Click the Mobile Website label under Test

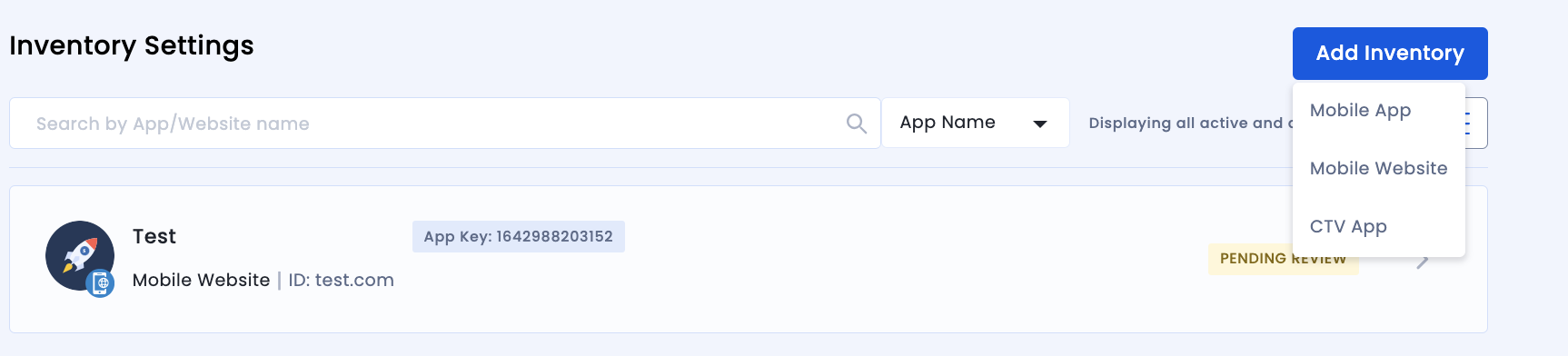pyautogui.click(x=201, y=280)
